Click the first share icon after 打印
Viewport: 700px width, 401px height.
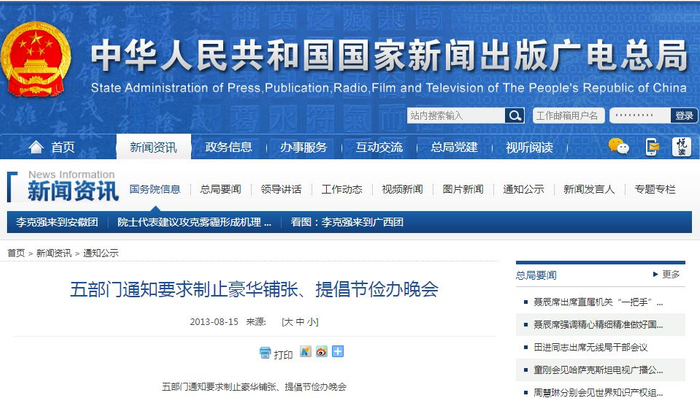(305, 351)
